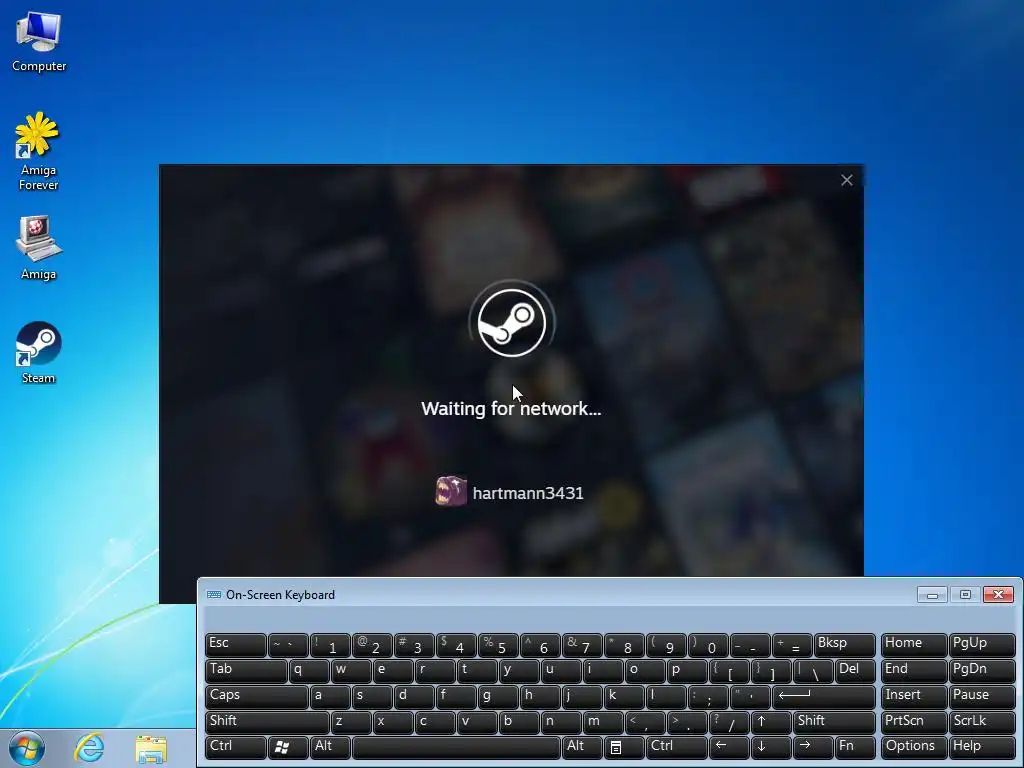Tap the Del key
Screen dimensions: 1024x768
855,671
